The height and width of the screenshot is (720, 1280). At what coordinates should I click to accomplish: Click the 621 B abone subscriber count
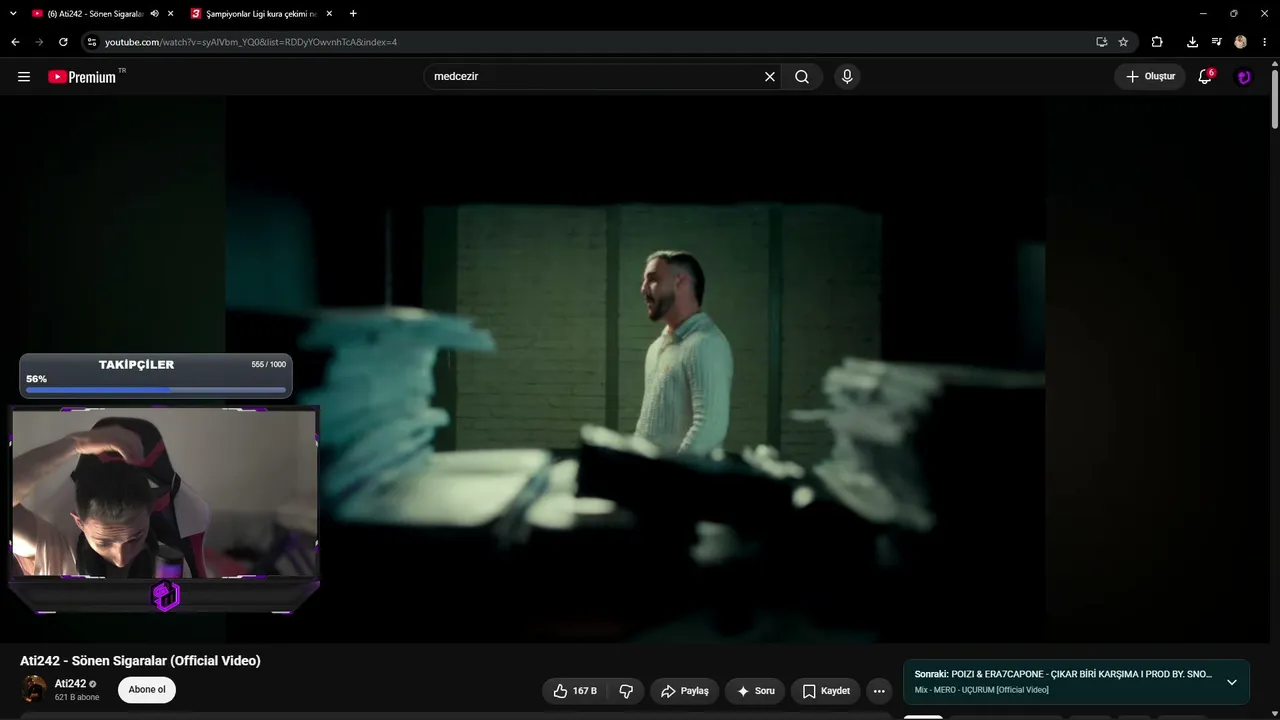[77, 697]
